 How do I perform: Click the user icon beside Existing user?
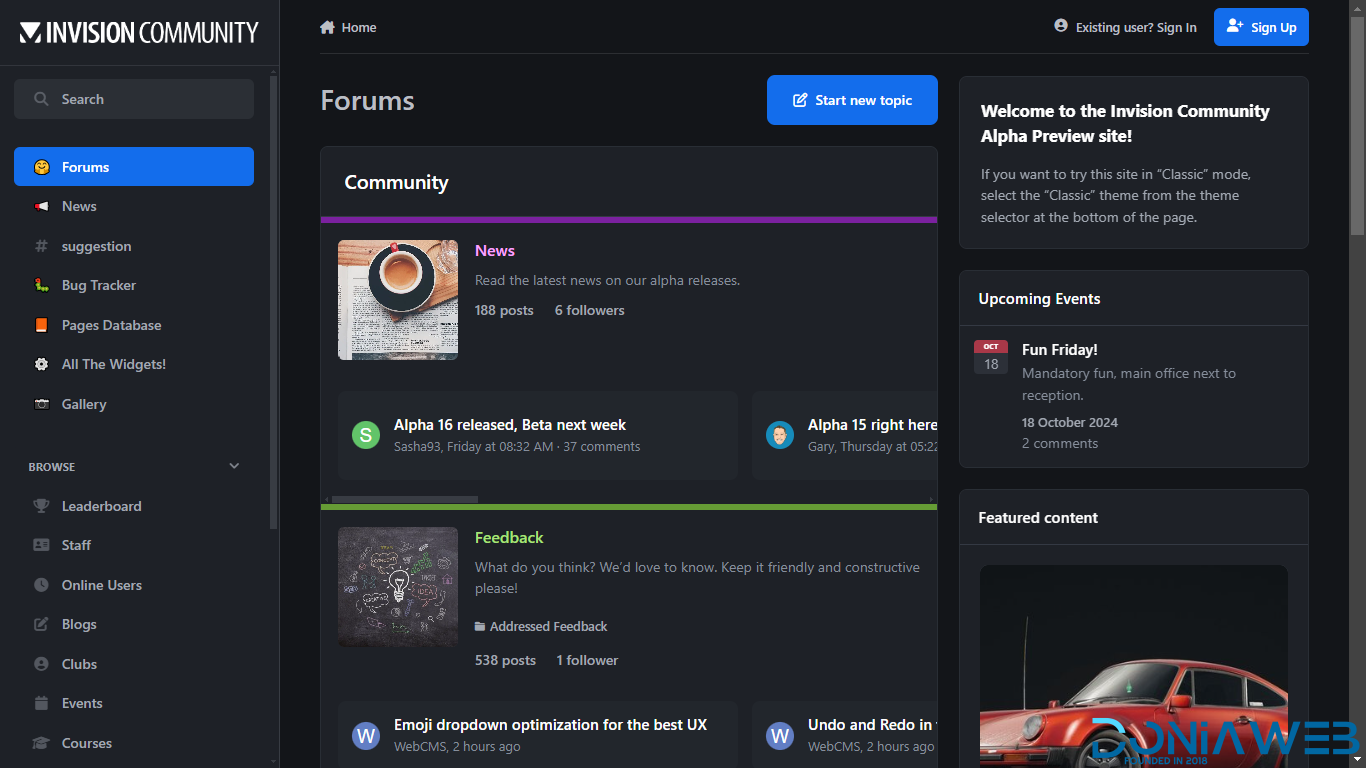pos(1061,26)
